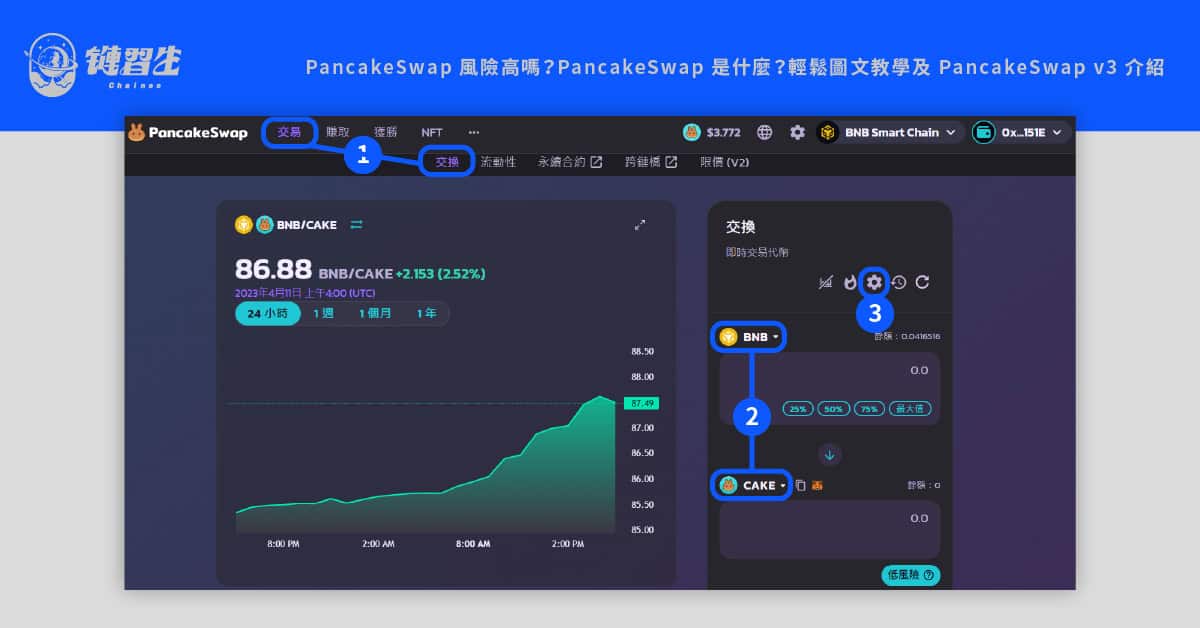Viewport: 1200px width, 628px height.
Task: Open the three-dot more menu
Action: [x=474, y=132]
